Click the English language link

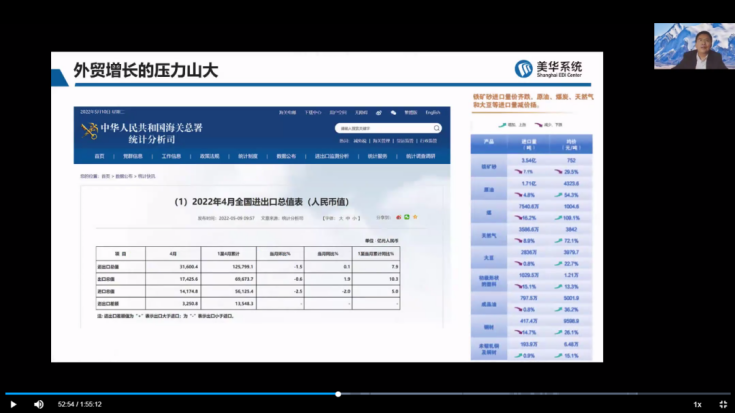point(433,113)
